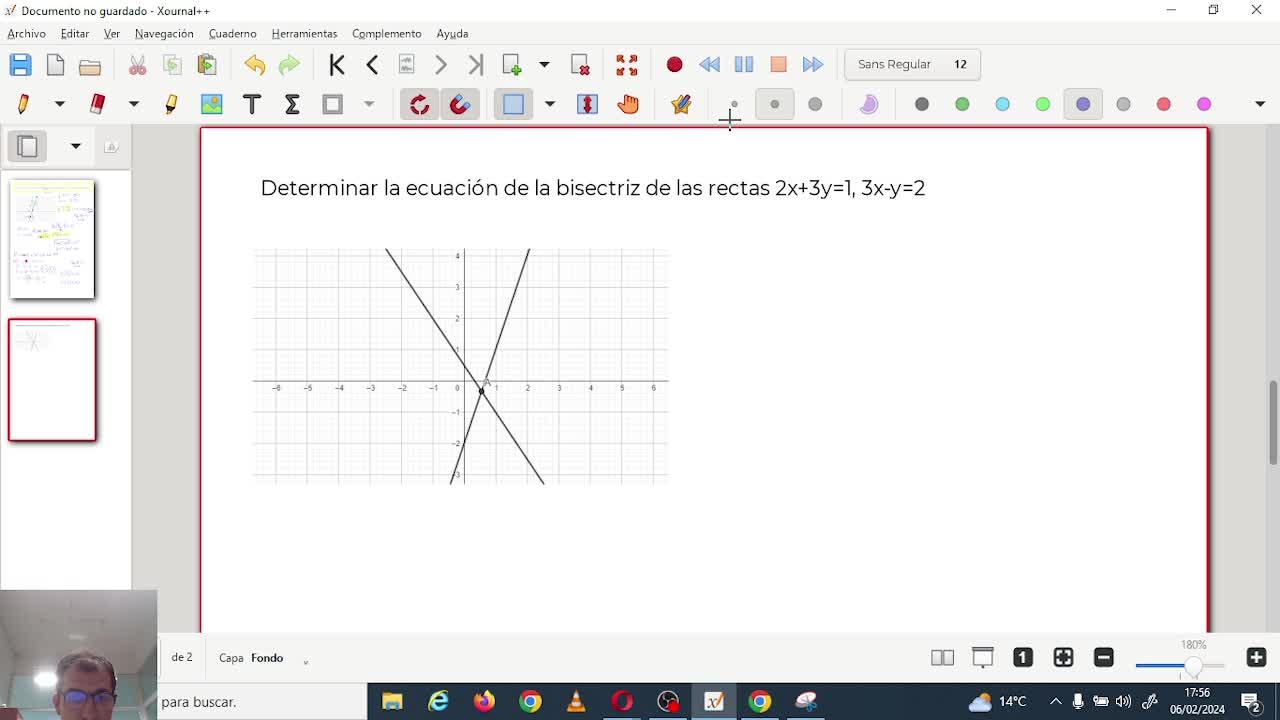1280x720 pixels.
Task: Go to the first page
Action: (337, 65)
